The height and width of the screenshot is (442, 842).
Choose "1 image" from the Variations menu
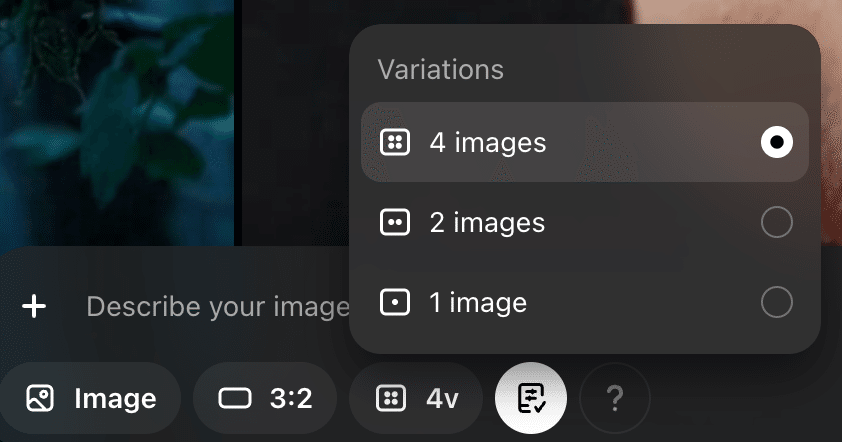478,301
